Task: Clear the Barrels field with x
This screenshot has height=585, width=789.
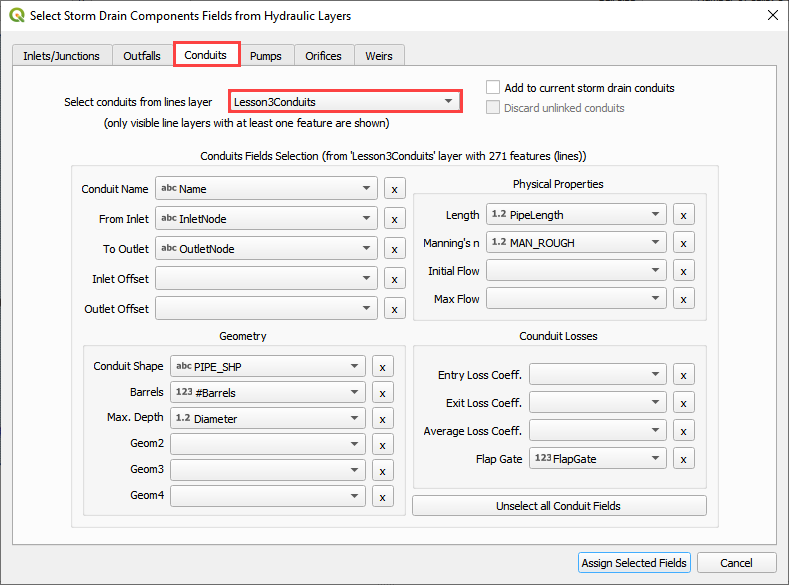Action: pyautogui.click(x=382, y=393)
